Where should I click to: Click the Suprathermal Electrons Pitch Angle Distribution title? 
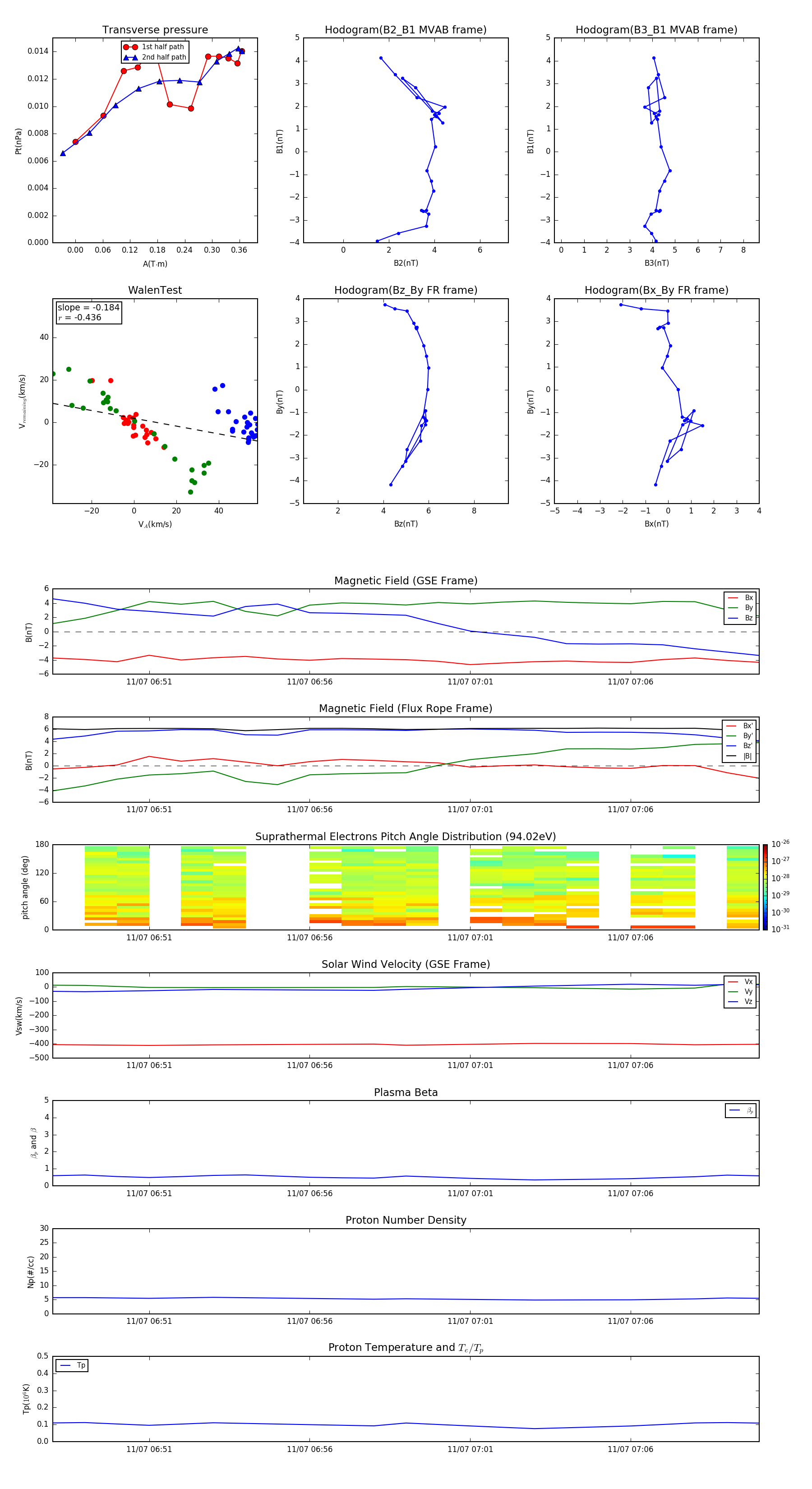pos(406,837)
